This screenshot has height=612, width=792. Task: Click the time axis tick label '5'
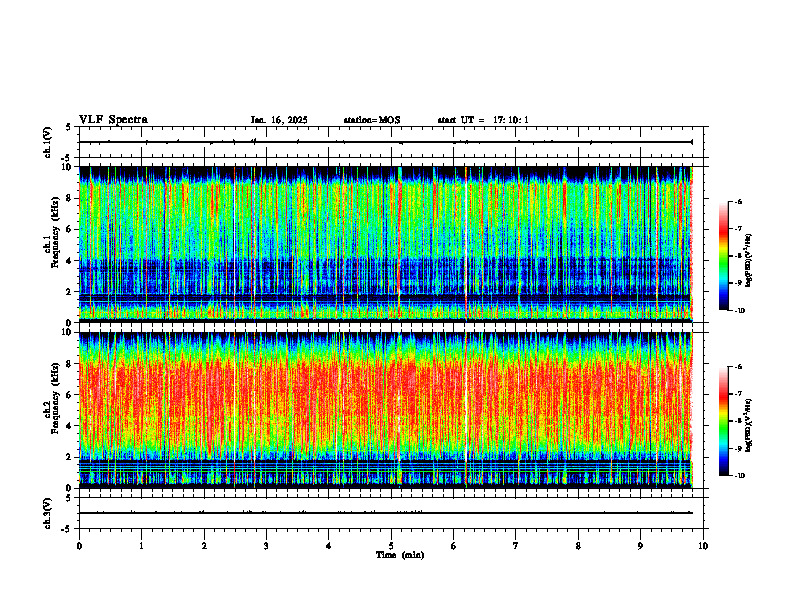pos(391,546)
